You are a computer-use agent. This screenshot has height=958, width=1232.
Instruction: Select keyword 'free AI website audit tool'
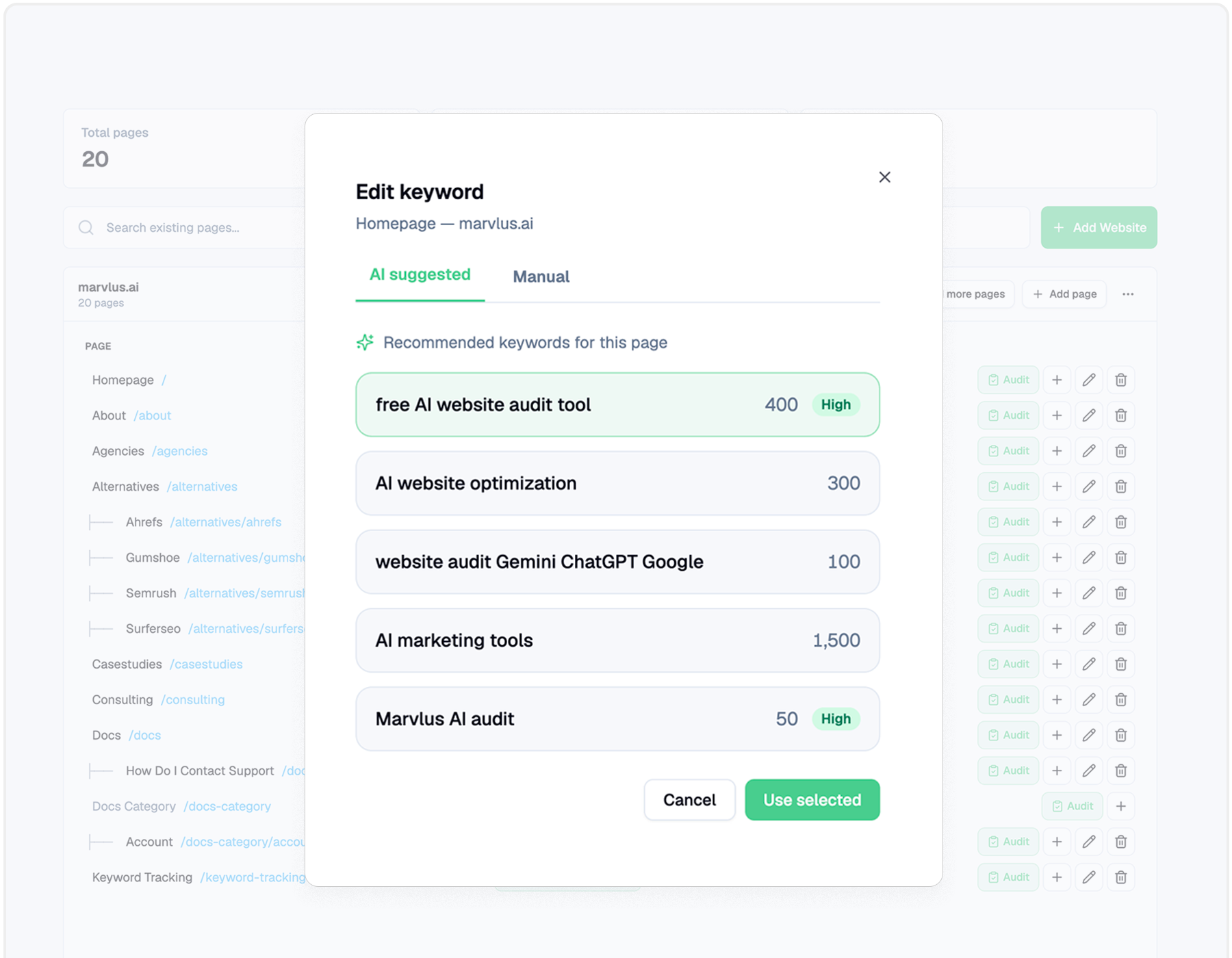pos(617,404)
